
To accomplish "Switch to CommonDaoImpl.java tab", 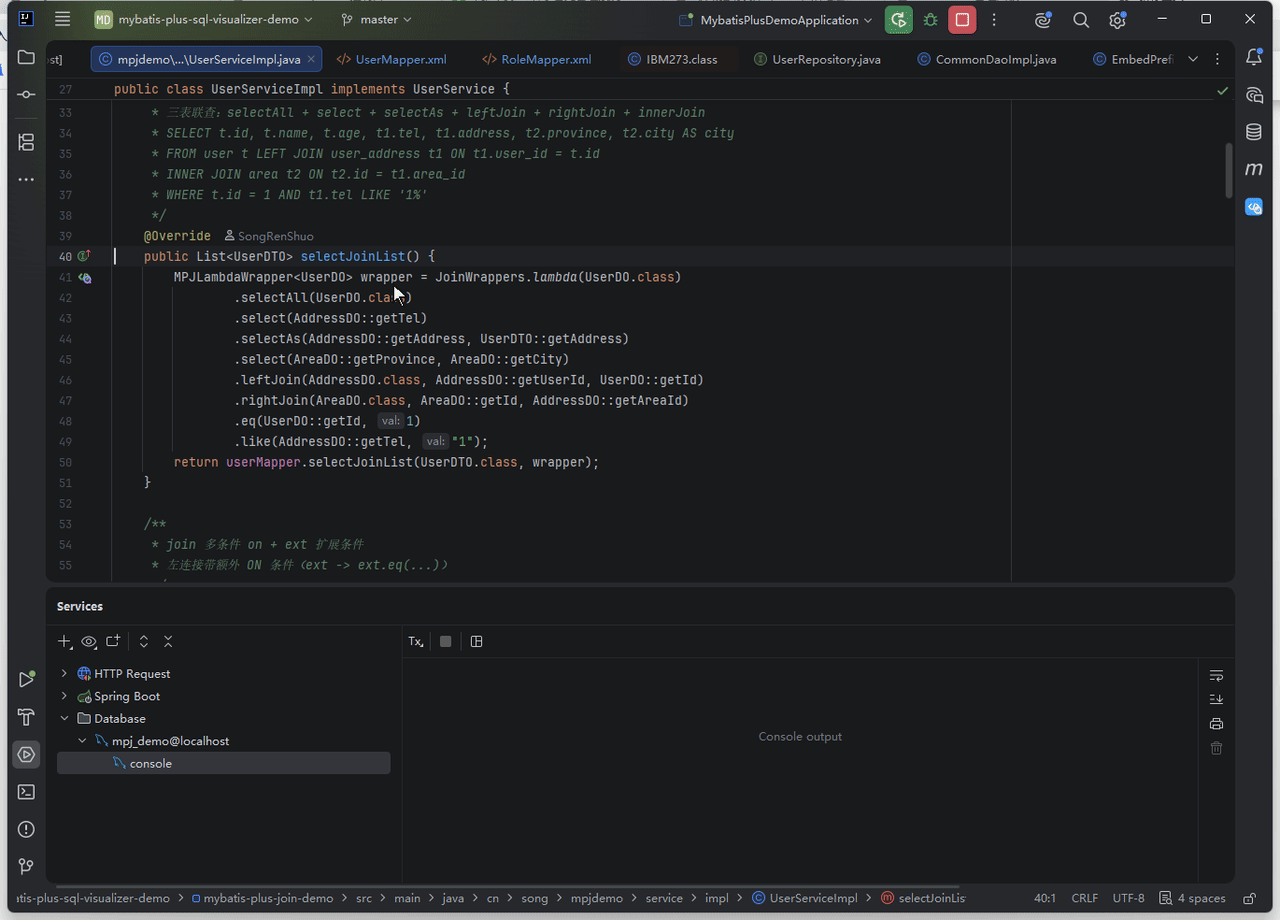I will click(x=986, y=59).
